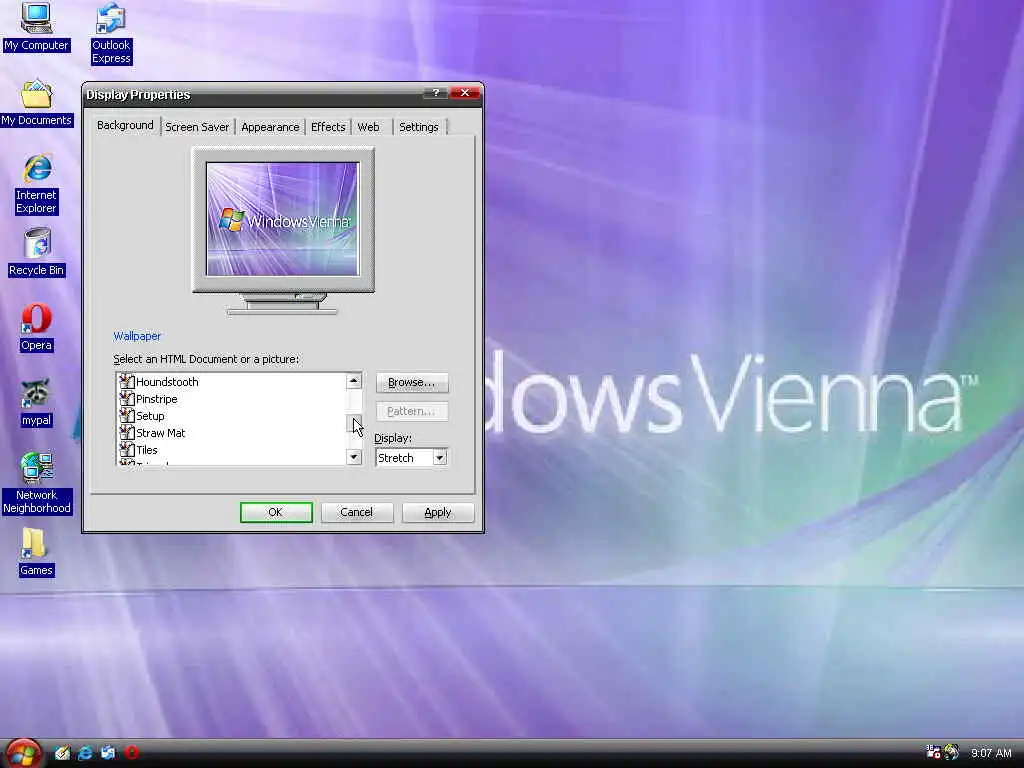The width and height of the screenshot is (1024, 768).
Task: Click the wallpaper list scrollbar thumb
Action: (x=353, y=423)
